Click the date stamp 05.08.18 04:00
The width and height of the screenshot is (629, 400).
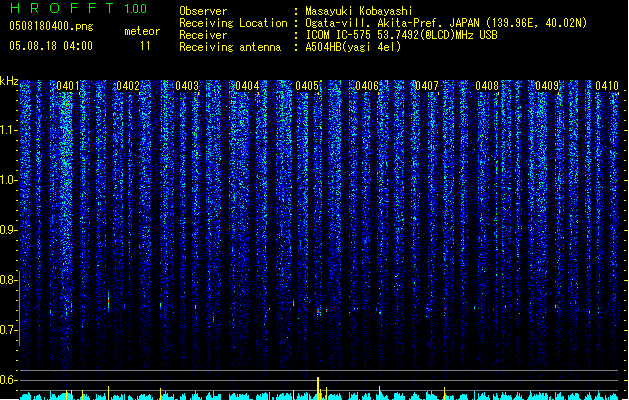[51, 46]
